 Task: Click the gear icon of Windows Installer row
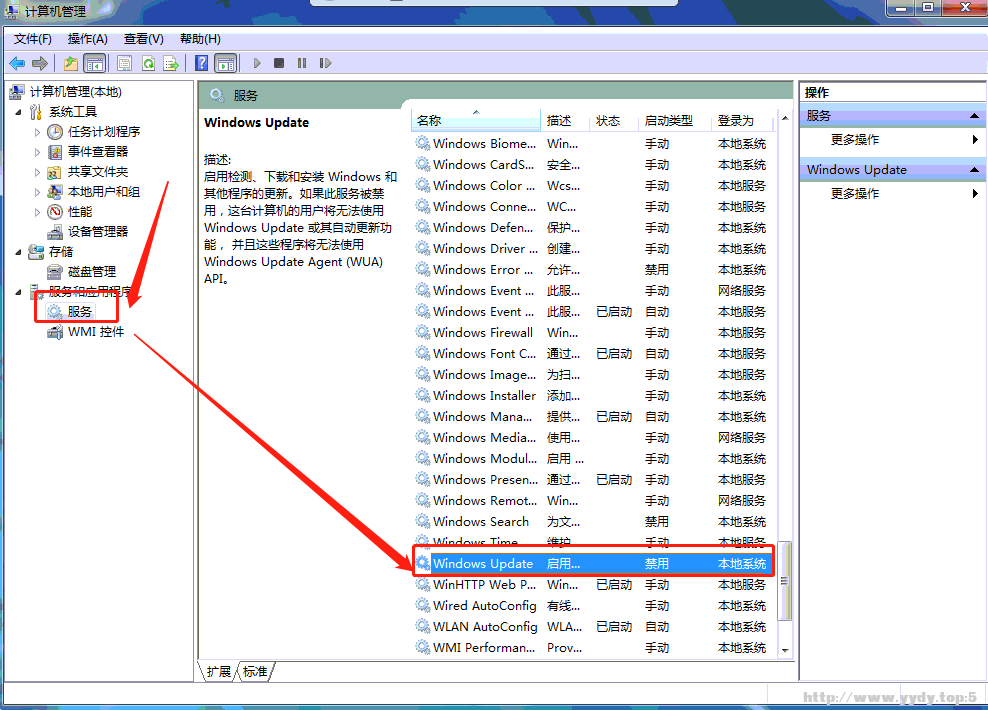[x=423, y=395]
